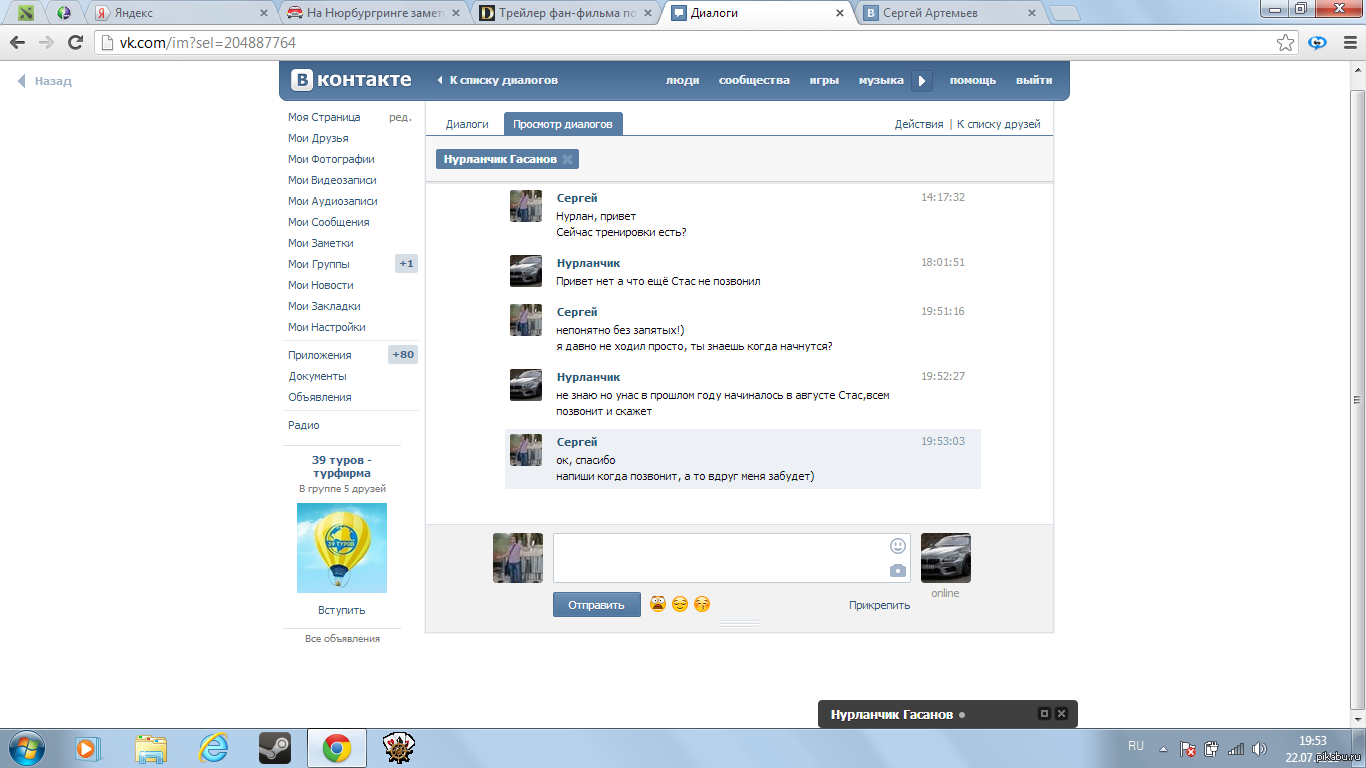Bookmark this page with the star icon
Screen dimensions: 1366x768
(1286, 43)
